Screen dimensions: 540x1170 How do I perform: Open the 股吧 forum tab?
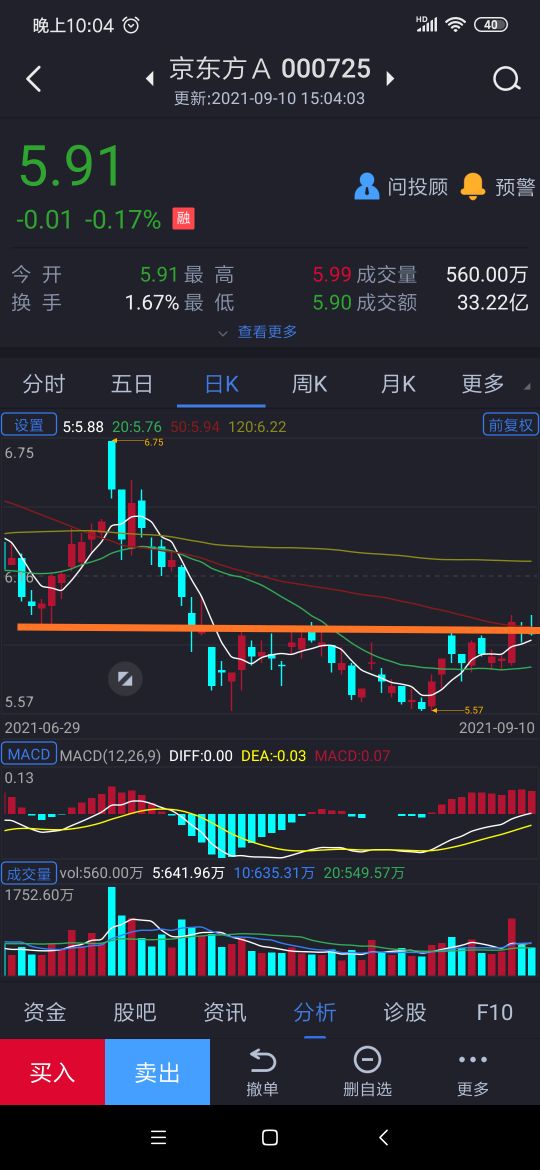tap(135, 1013)
